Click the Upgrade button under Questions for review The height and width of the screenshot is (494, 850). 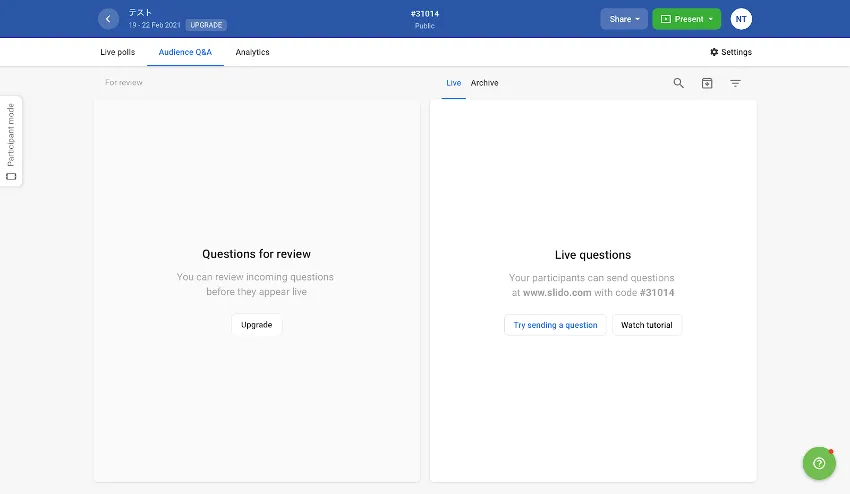tap(256, 325)
